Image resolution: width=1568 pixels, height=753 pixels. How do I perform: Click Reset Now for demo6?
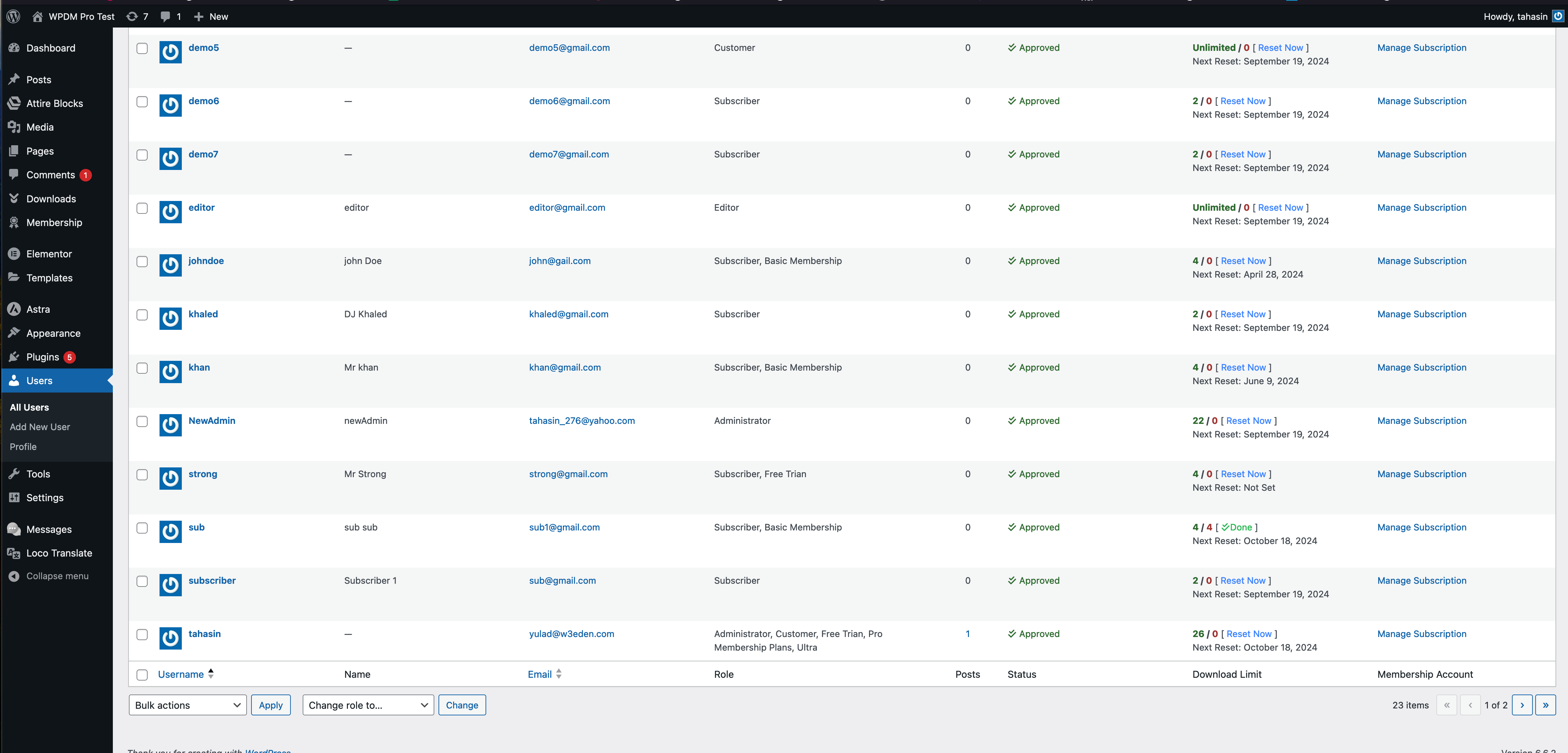click(x=1242, y=101)
